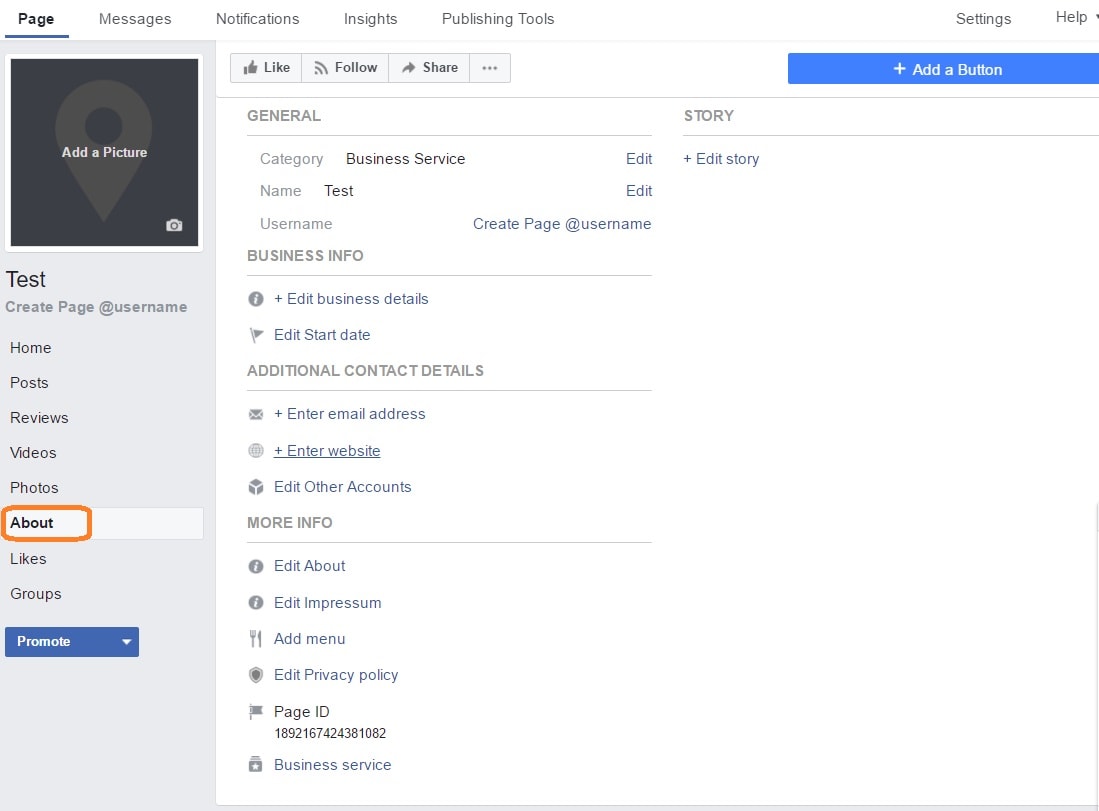Click Edit Privacy policy link
This screenshot has height=811, width=1099.
pos(336,675)
